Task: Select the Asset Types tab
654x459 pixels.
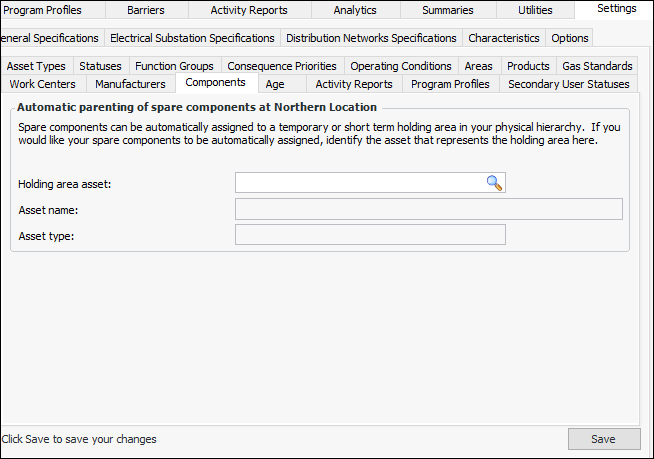Action: [36, 66]
